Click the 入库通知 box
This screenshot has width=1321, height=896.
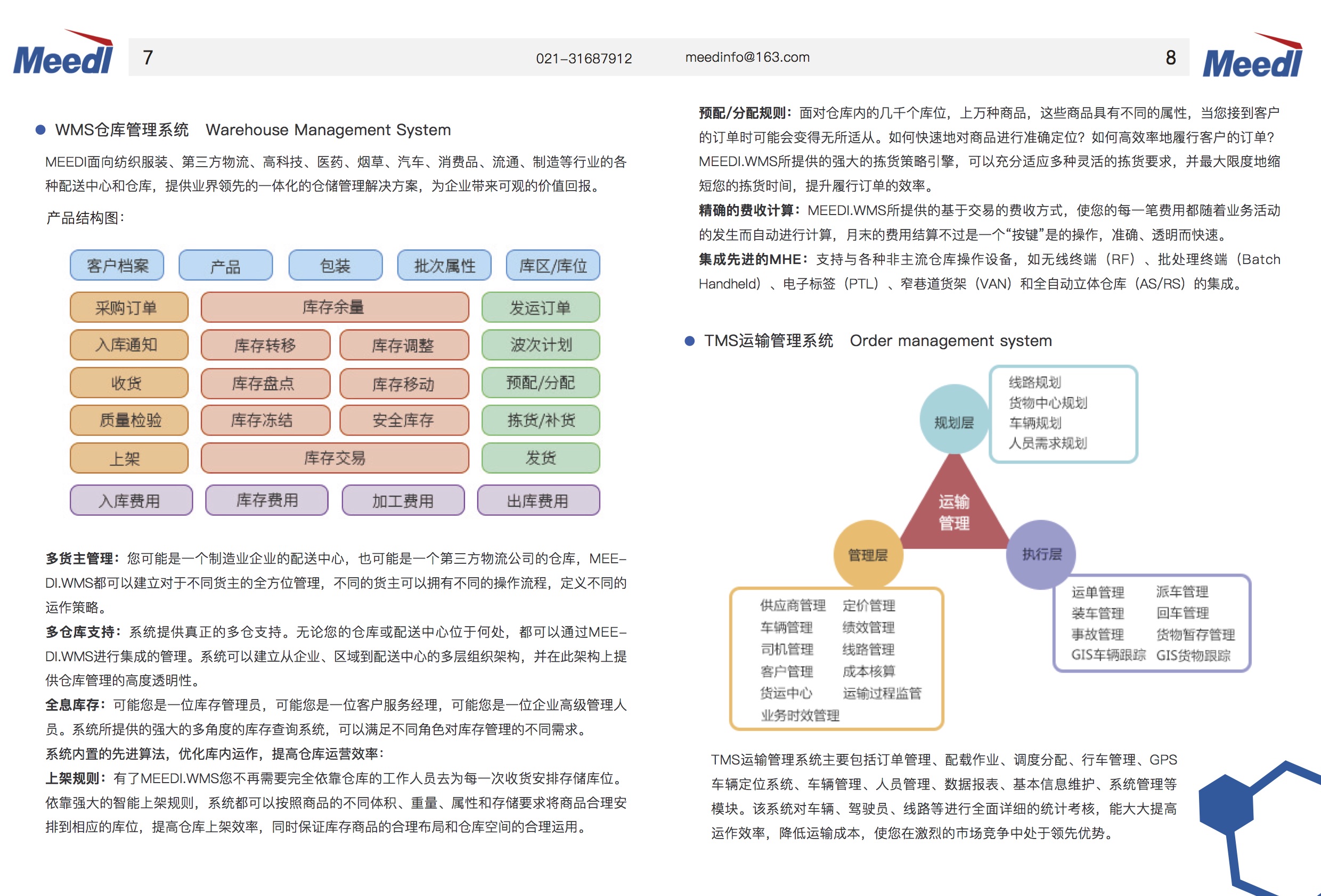pos(129,345)
